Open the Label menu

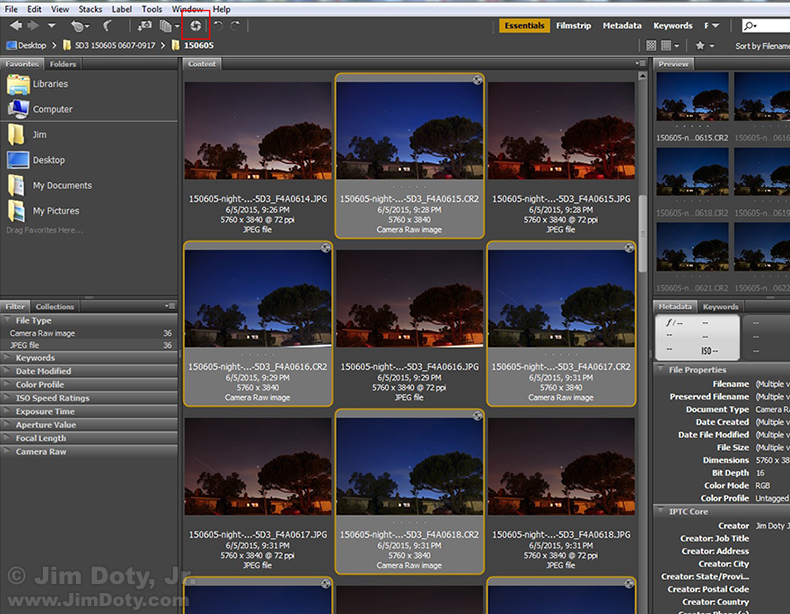click(121, 9)
